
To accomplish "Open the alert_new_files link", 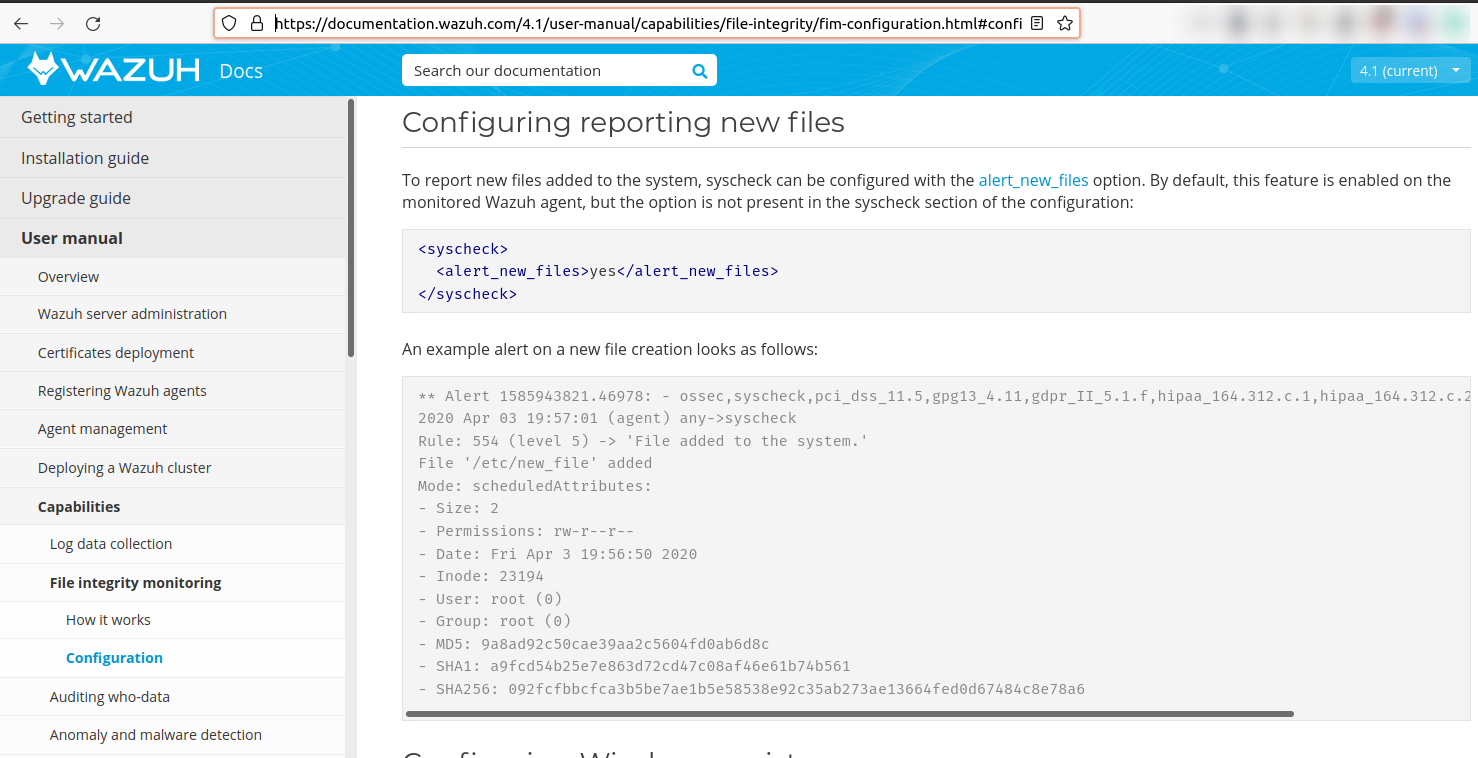I will click(x=1033, y=180).
